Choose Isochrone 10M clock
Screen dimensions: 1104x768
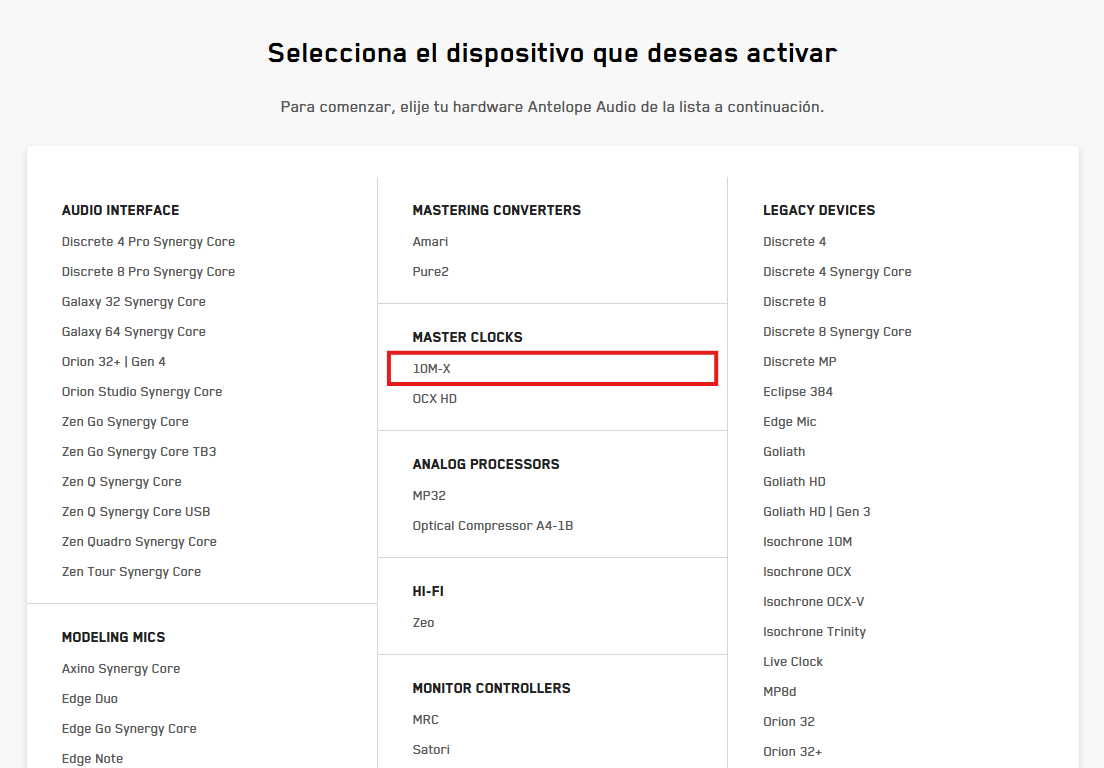pyautogui.click(x=808, y=542)
